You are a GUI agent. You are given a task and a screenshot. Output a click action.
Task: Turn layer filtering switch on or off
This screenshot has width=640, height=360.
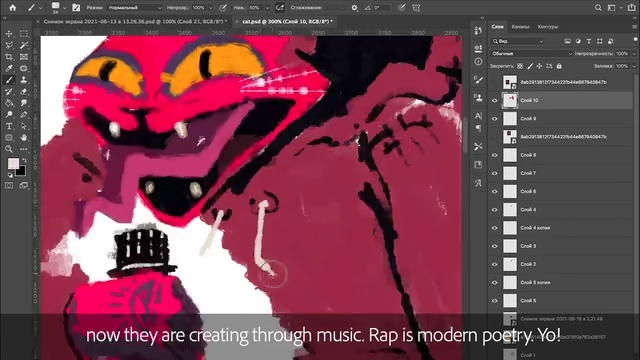click(636, 40)
